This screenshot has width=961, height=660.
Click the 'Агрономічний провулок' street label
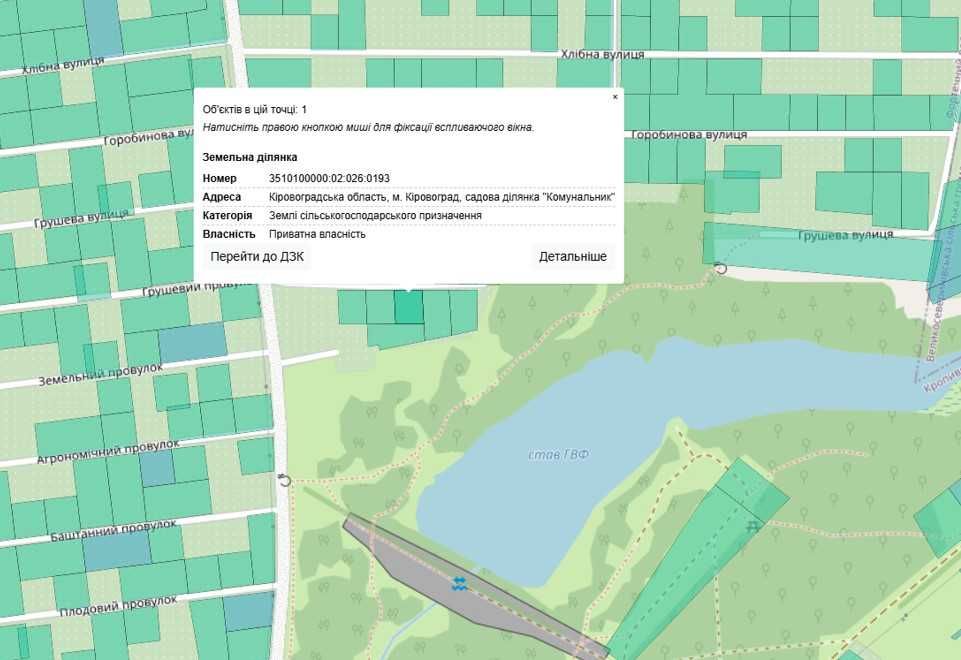click(x=108, y=451)
